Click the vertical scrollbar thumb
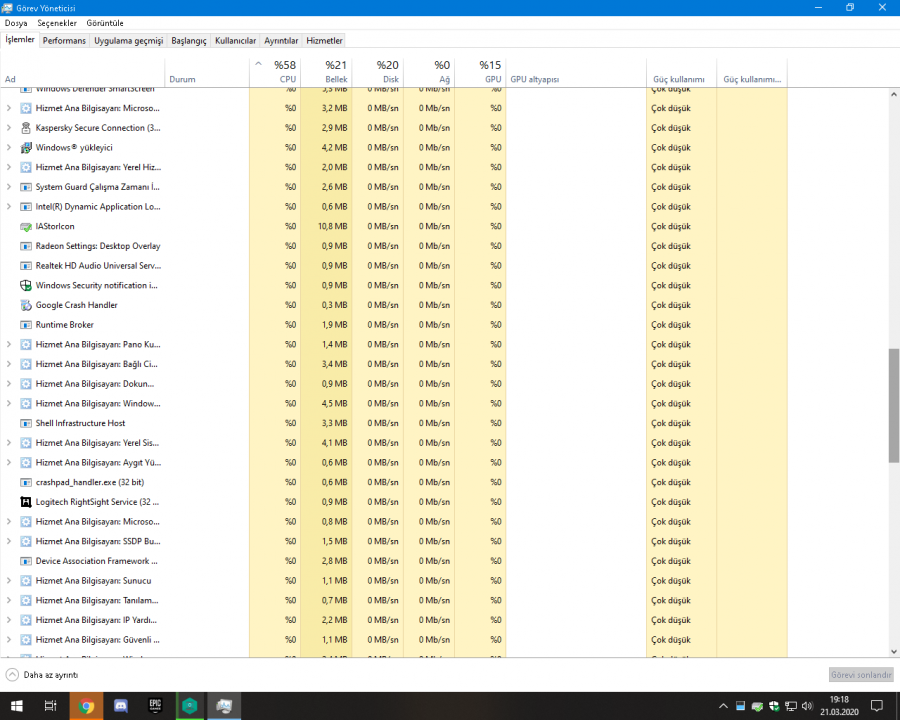The height and width of the screenshot is (720, 900). pos(894,405)
